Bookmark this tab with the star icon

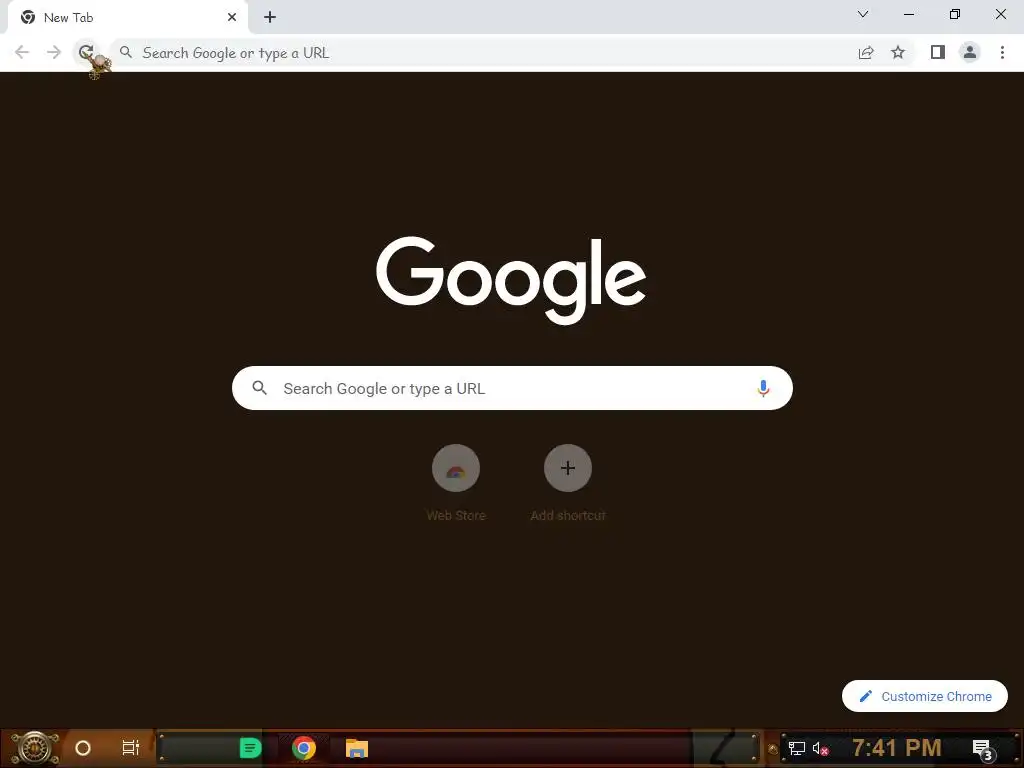coord(898,52)
